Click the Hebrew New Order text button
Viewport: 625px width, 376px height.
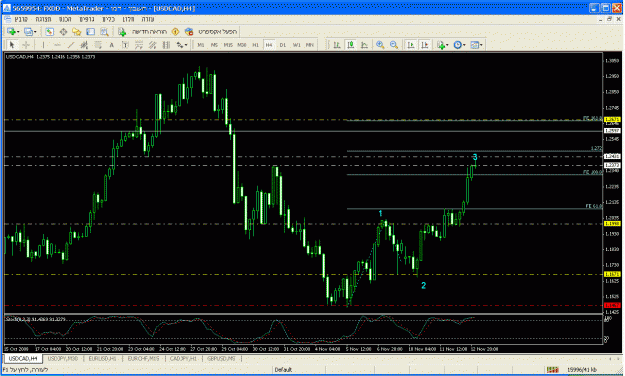pos(149,31)
